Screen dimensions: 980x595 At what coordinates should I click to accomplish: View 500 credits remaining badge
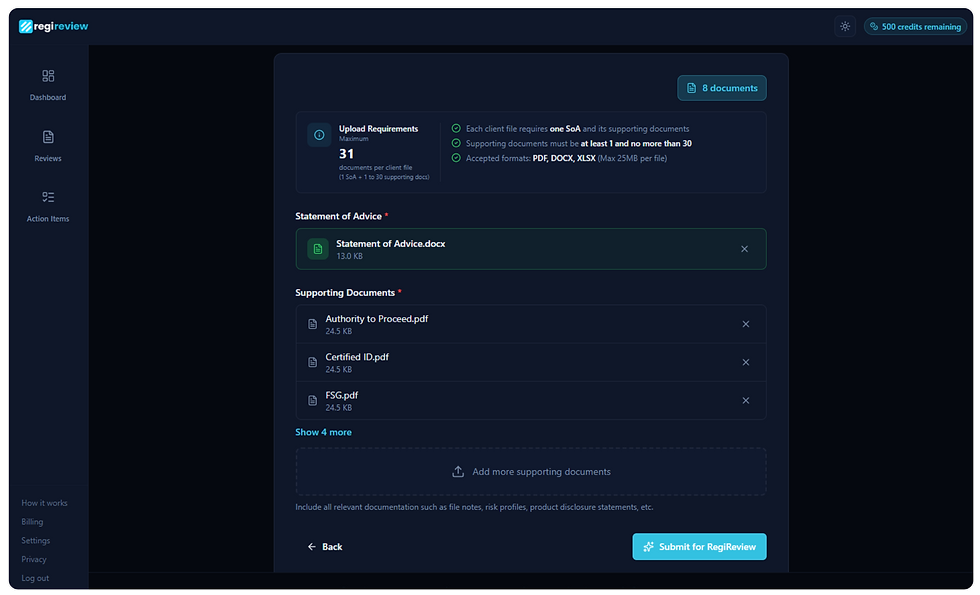916,26
